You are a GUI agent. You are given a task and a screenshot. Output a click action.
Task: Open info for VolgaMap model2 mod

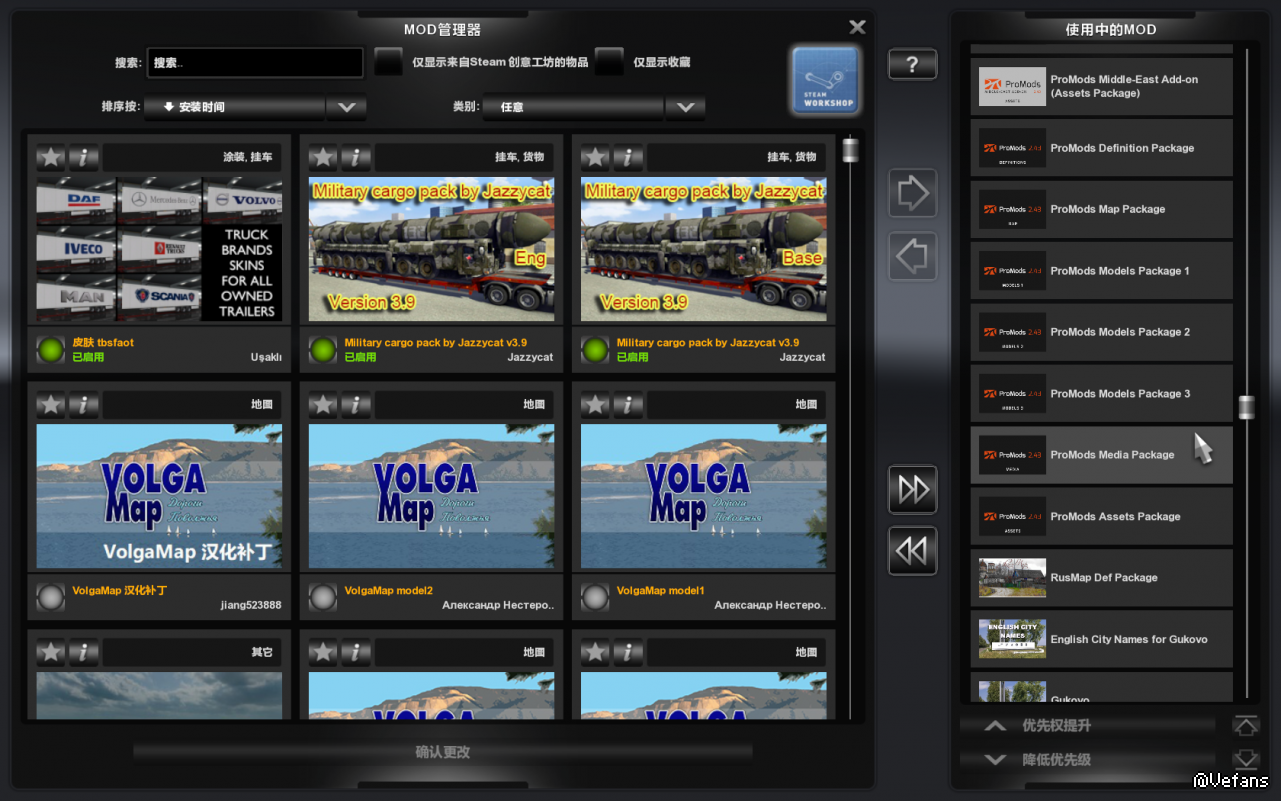355,405
